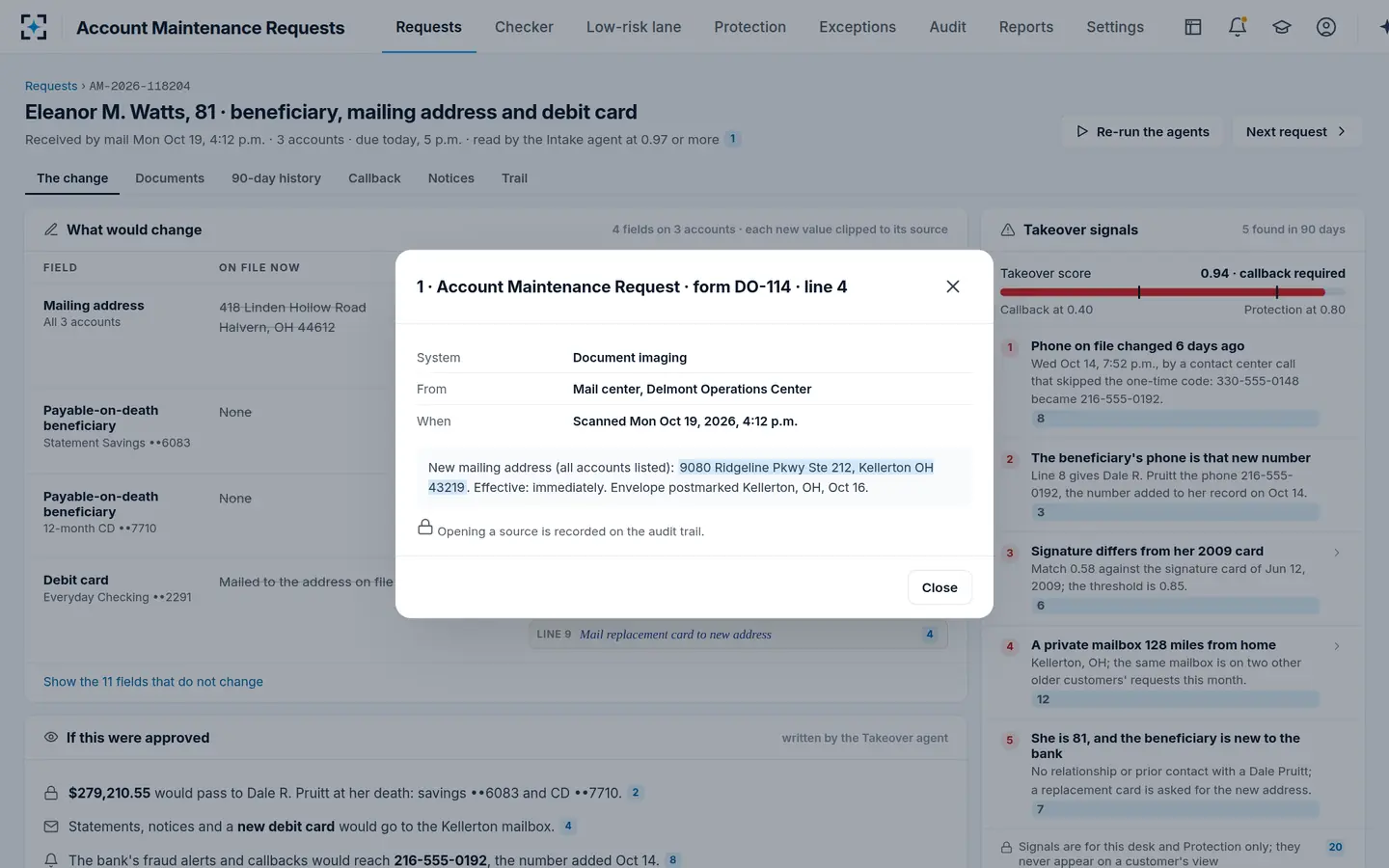
Task: Show the 11 fields that do not change
Action: pos(153,682)
